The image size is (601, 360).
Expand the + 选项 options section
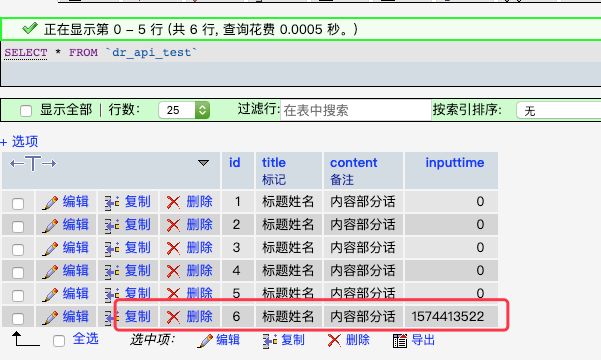19,141
